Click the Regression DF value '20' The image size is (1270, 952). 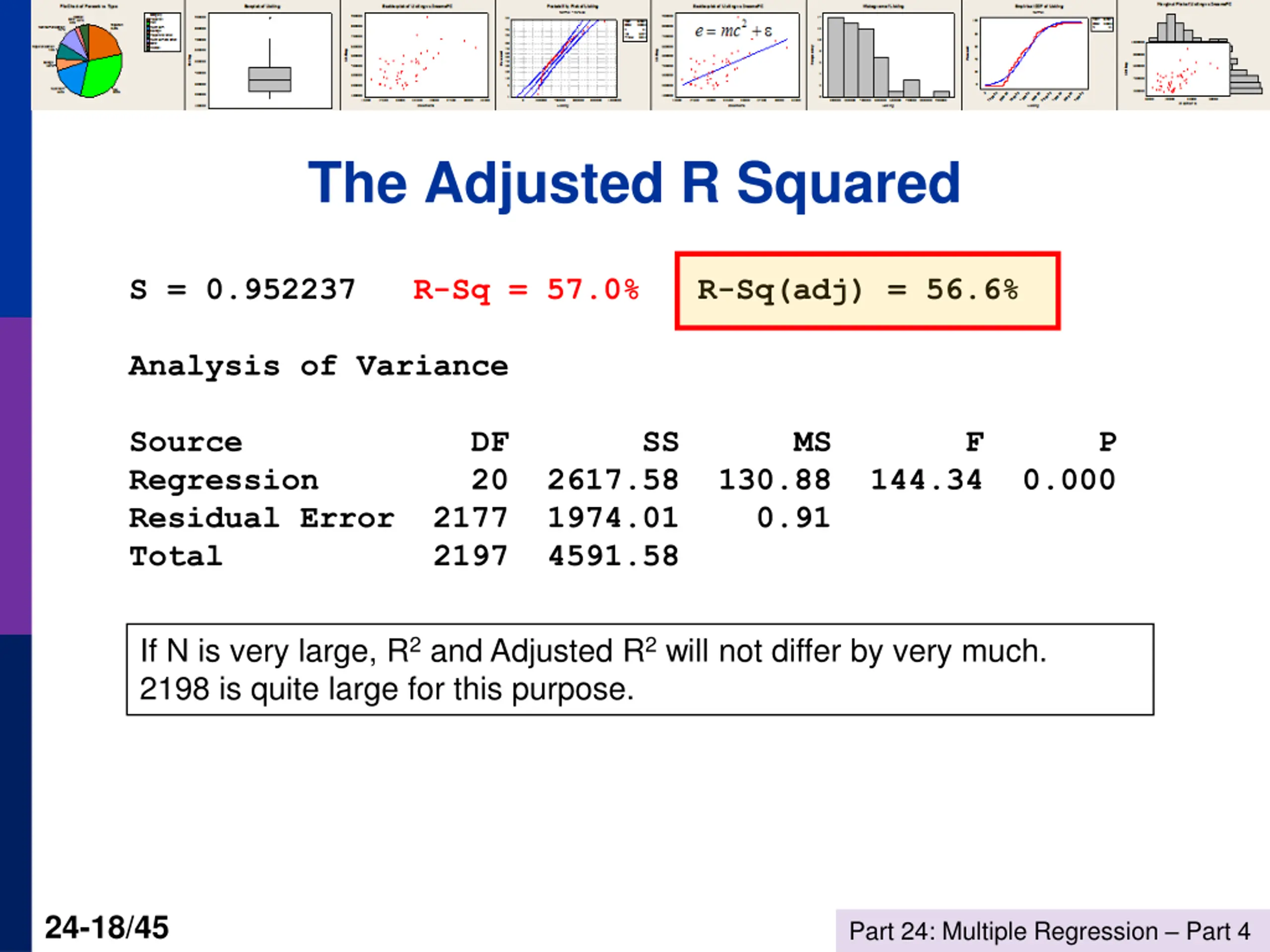[x=490, y=480]
